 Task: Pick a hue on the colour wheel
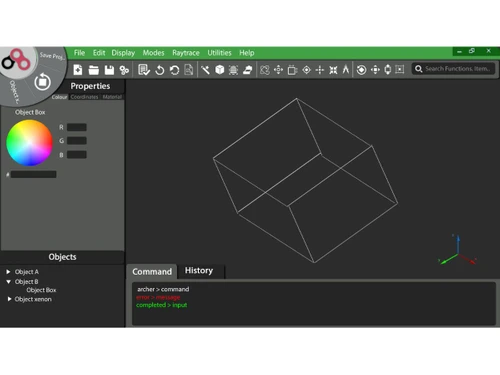tap(29, 143)
